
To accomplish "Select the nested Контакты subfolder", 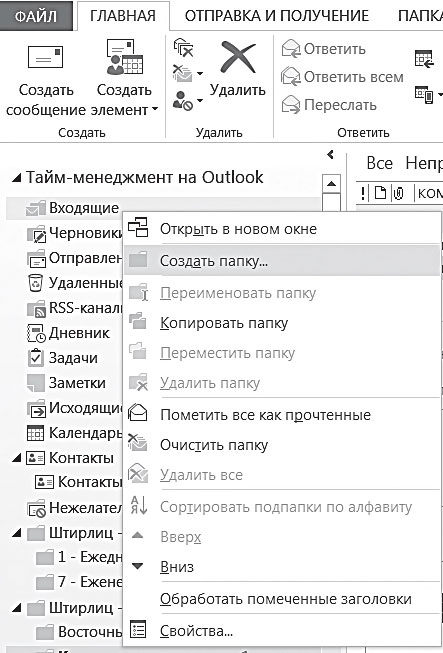I will pos(79,482).
